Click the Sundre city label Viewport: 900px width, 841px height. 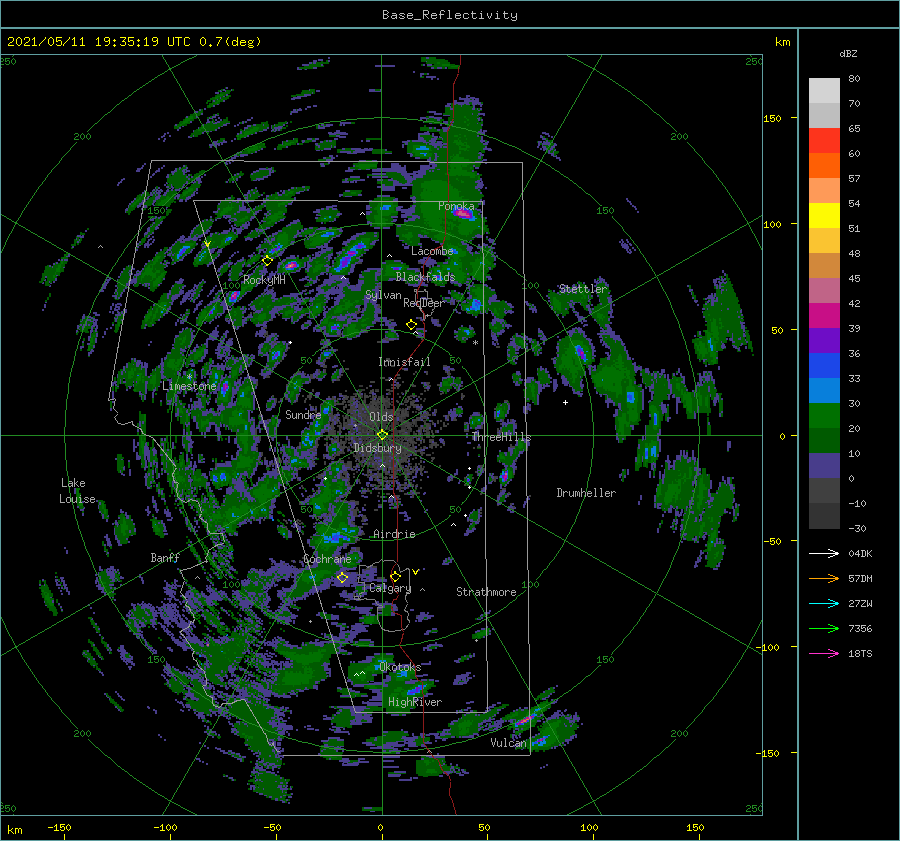(x=303, y=414)
